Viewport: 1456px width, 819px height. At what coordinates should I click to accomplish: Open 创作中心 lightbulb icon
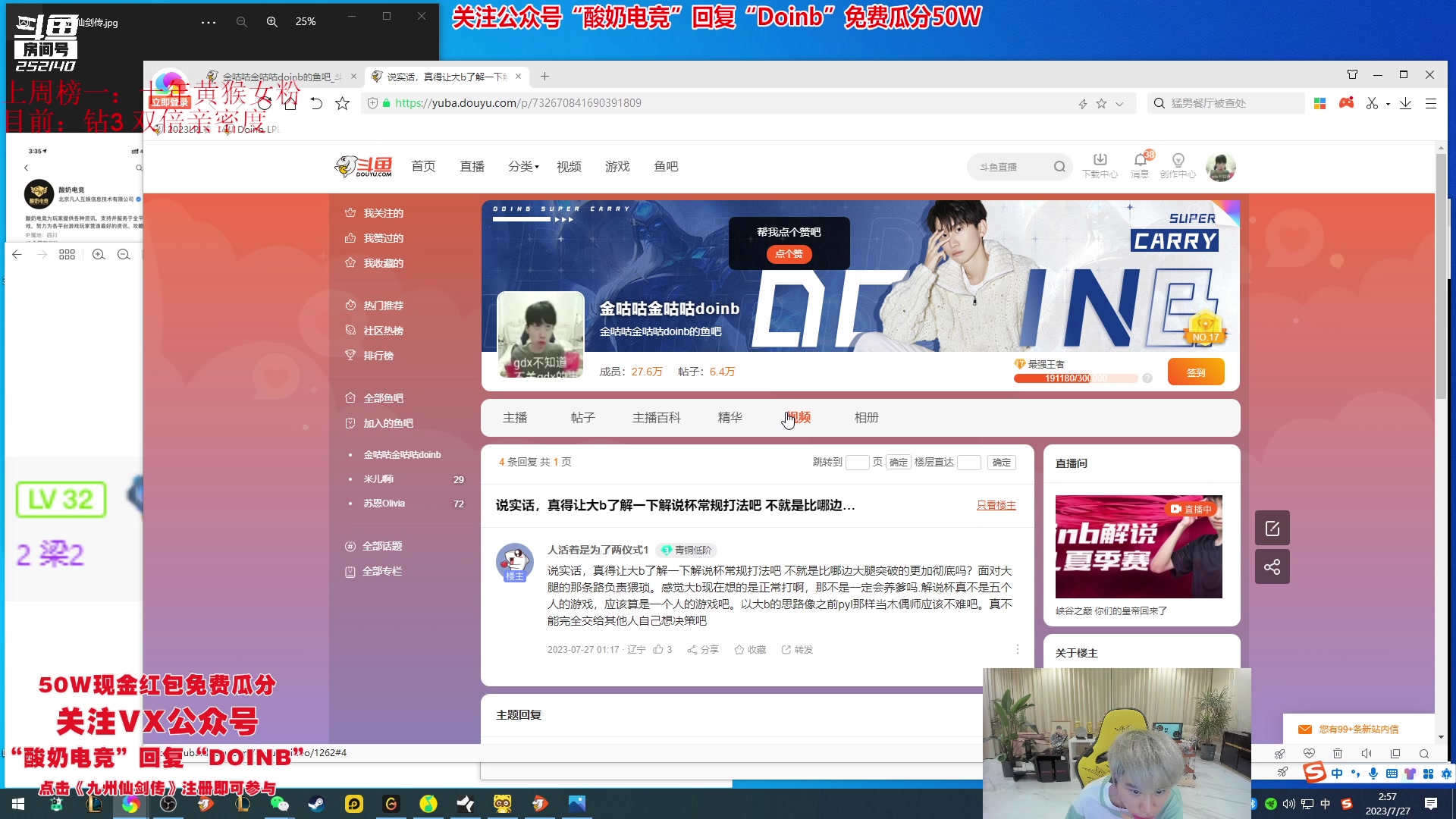coord(1178,165)
